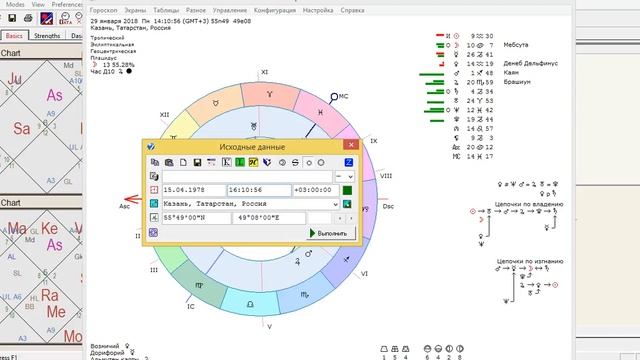Click the green L icon in dialog
Screen dimensions: 640x360
coord(240,162)
